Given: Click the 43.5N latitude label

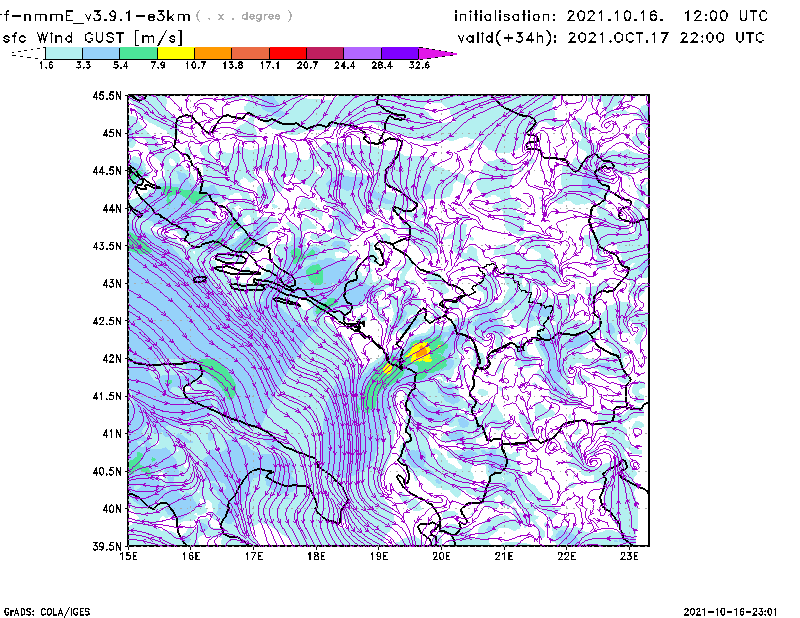Looking at the screenshot, I should (107, 246).
